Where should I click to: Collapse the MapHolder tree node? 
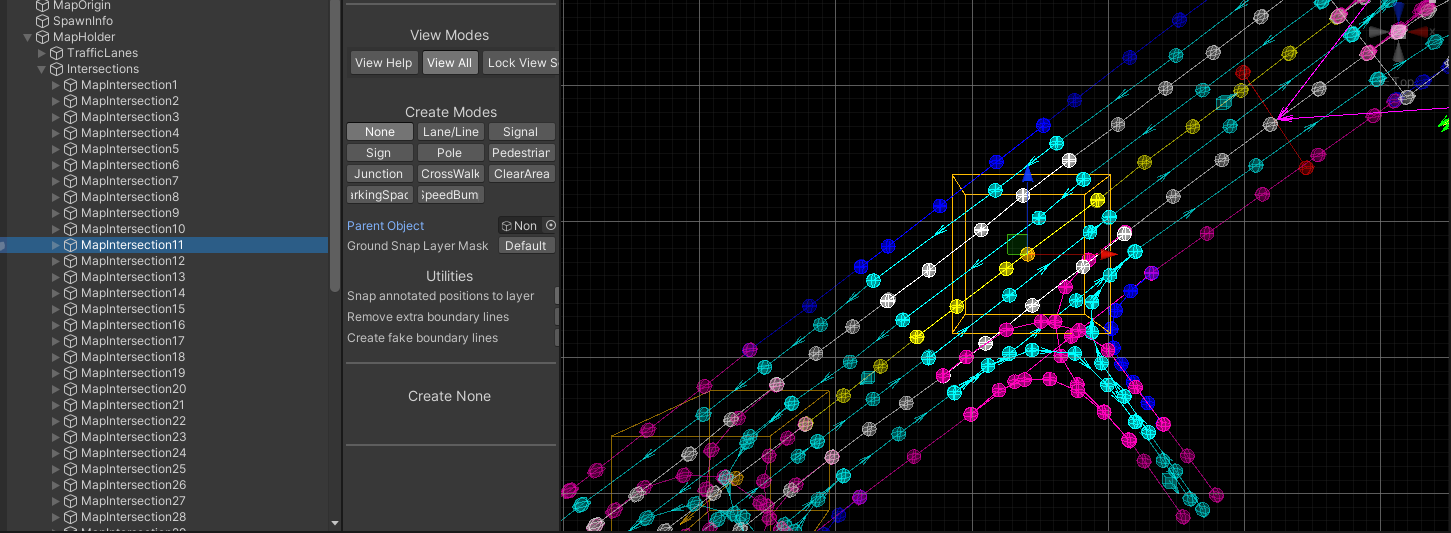28,37
